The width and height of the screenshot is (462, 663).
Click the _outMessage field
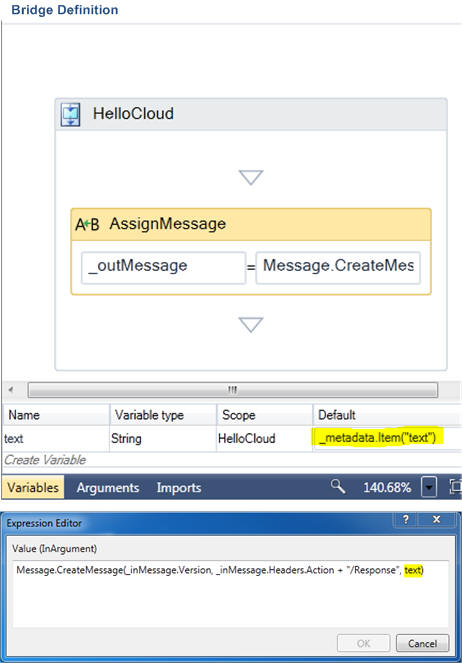coord(163,268)
